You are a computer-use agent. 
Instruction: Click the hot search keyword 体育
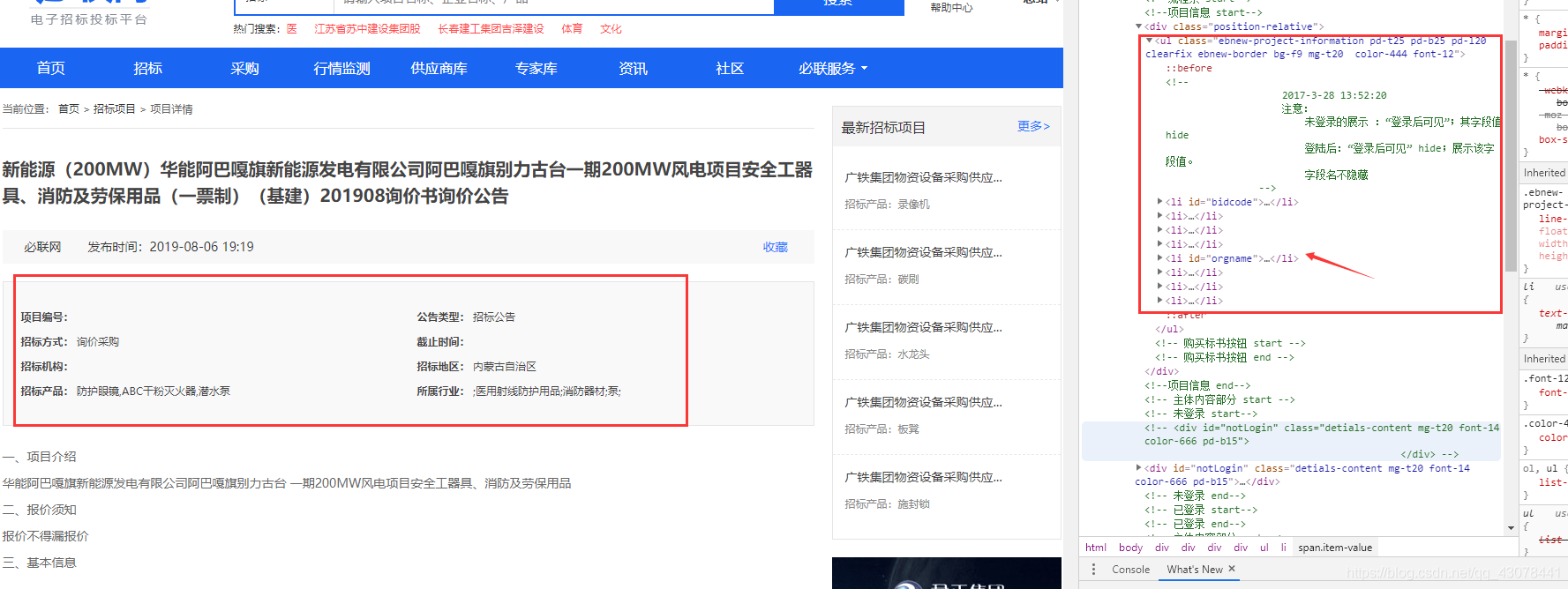coord(572,29)
